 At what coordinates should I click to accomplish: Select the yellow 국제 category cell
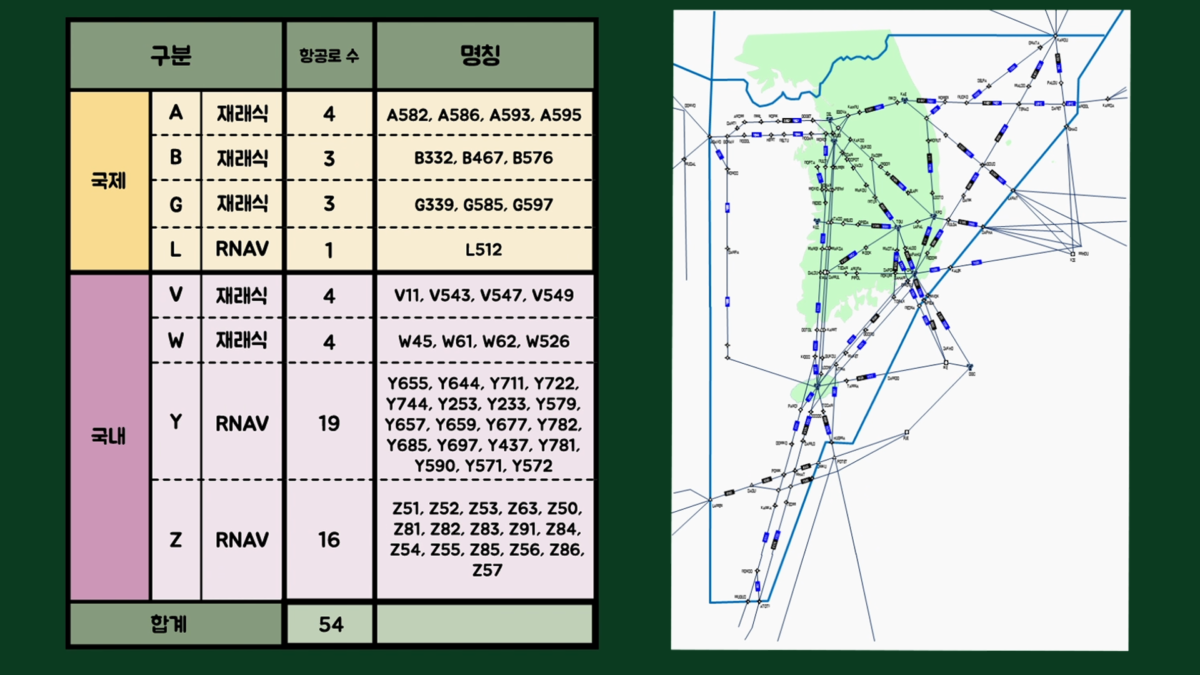coord(109,182)
